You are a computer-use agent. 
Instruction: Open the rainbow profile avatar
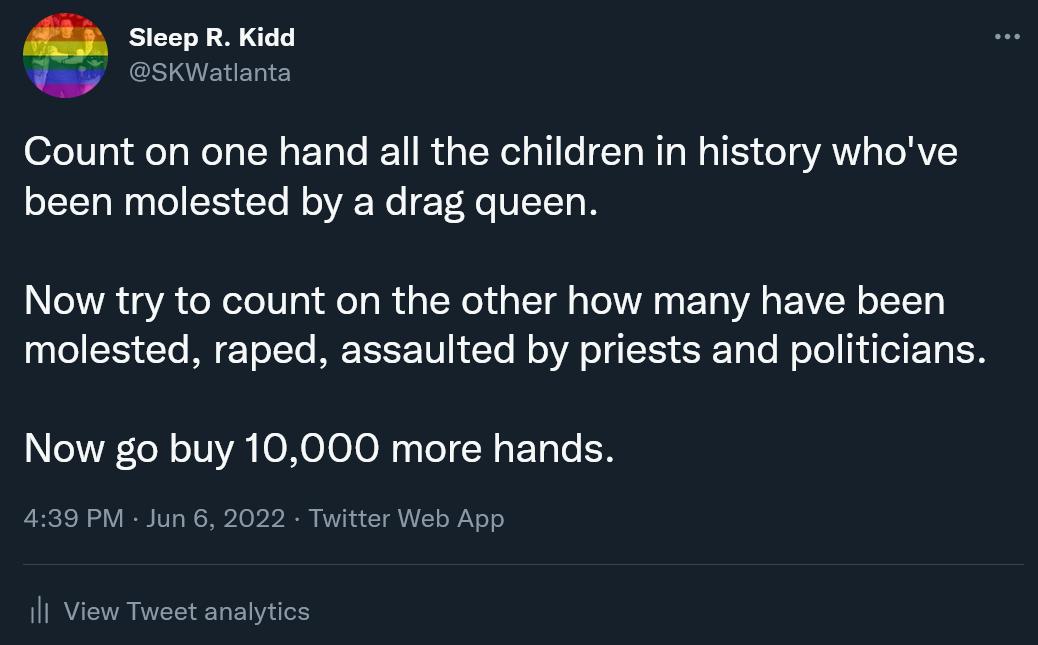(65, 56)
